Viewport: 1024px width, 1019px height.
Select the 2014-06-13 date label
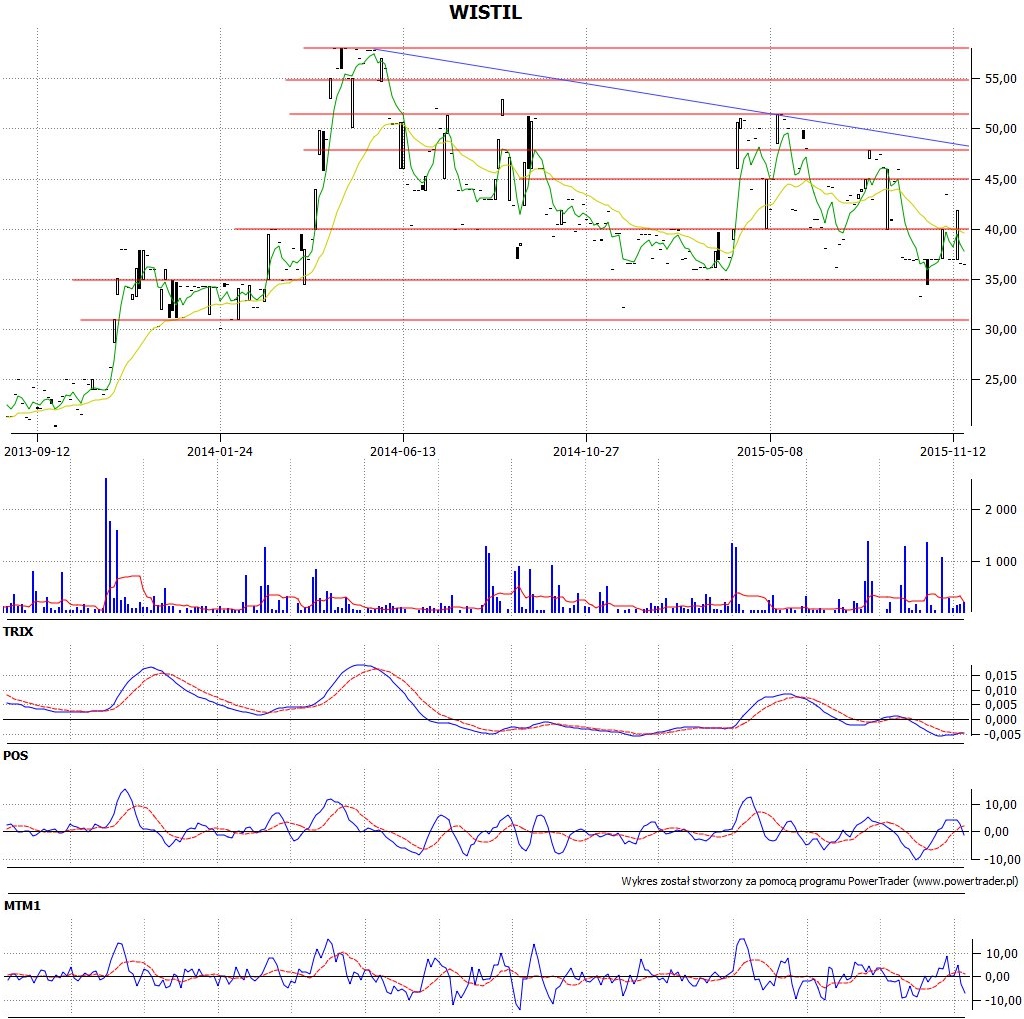click(x=403, y=451)
